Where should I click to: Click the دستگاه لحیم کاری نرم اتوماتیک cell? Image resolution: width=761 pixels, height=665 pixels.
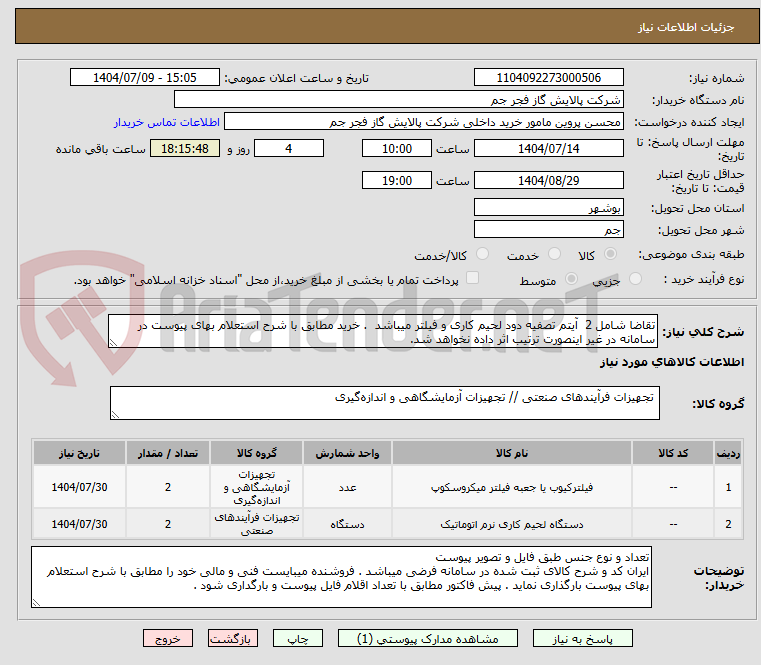pos(512,524)
